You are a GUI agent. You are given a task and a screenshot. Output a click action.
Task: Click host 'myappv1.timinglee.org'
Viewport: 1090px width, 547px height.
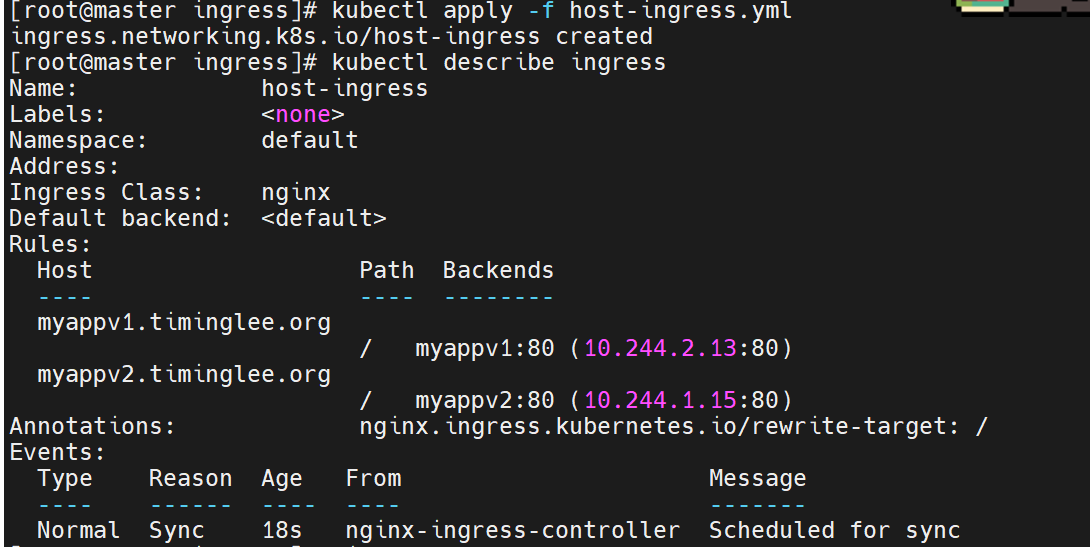(x=184, y=323)
